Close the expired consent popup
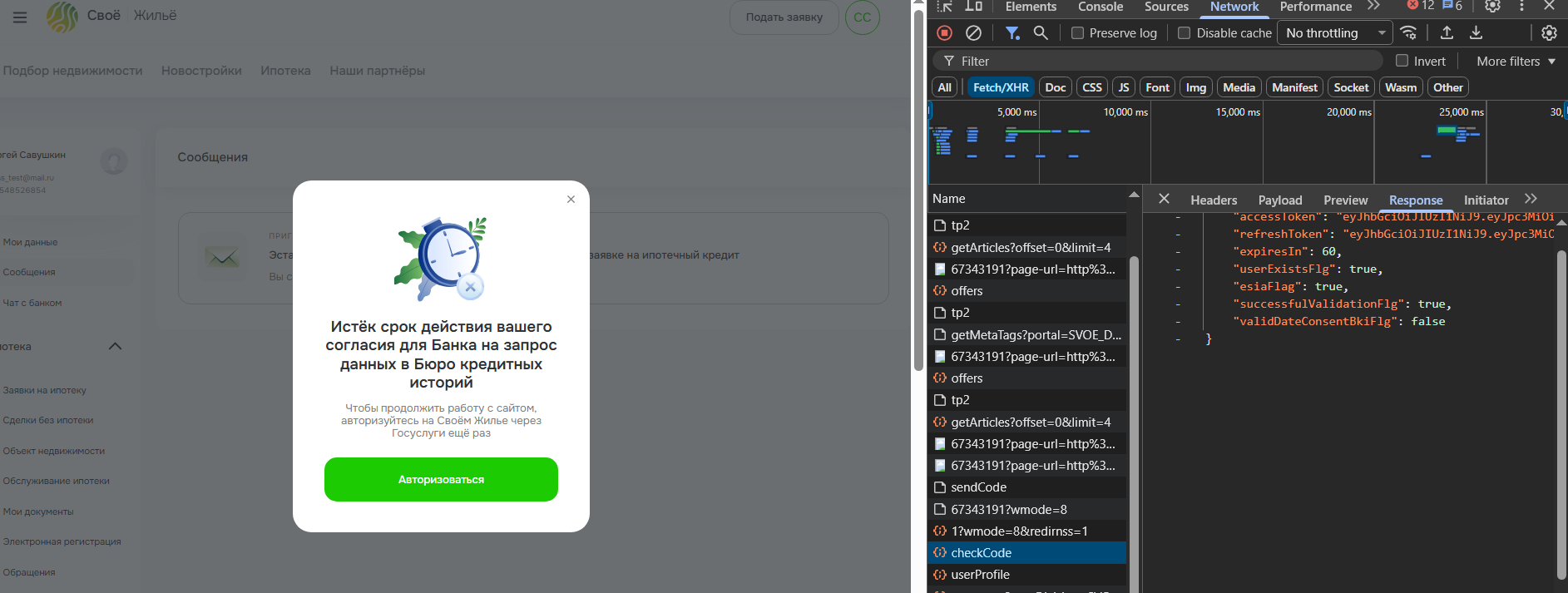This screenshot has width=1568, height=593. click(x=571, y=199)
